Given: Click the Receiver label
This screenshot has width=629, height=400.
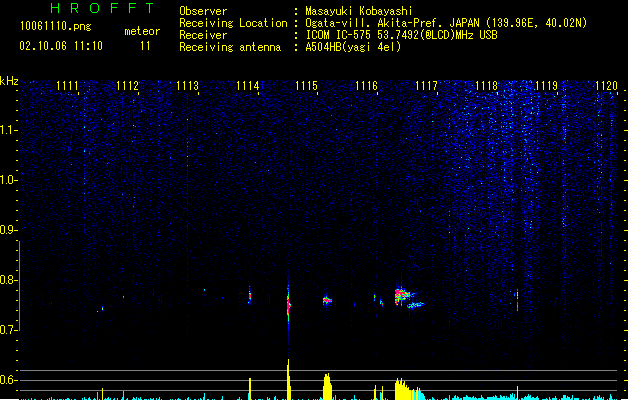Looking at the screenshot, I should (x=203, y=35).
